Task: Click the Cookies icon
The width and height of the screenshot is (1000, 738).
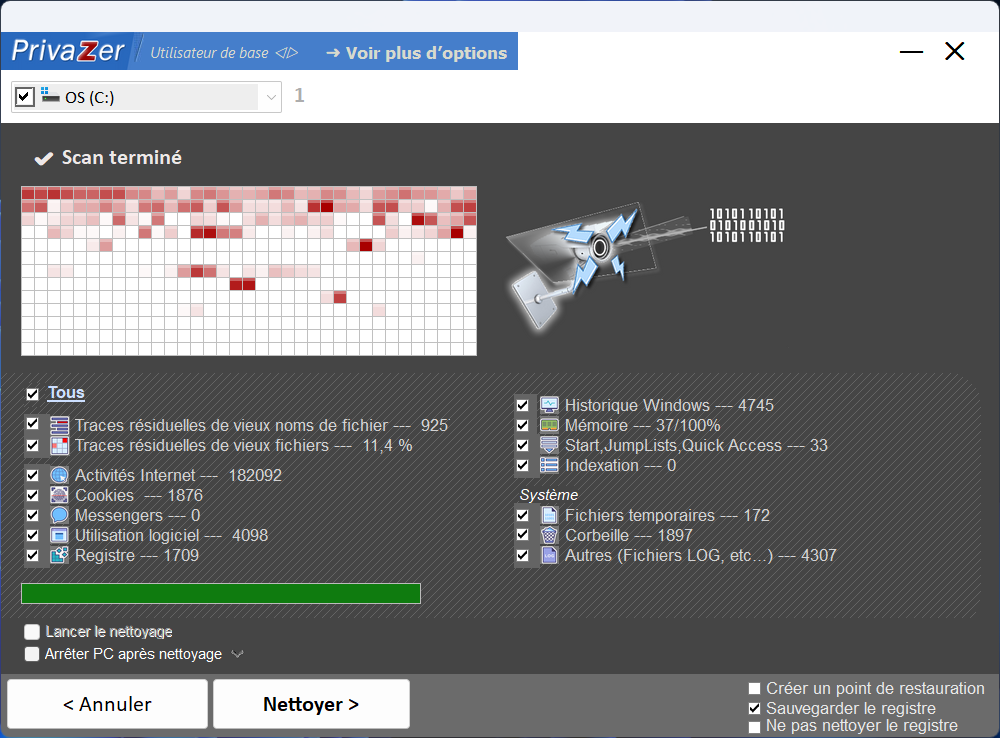Action: pos(59,495)
